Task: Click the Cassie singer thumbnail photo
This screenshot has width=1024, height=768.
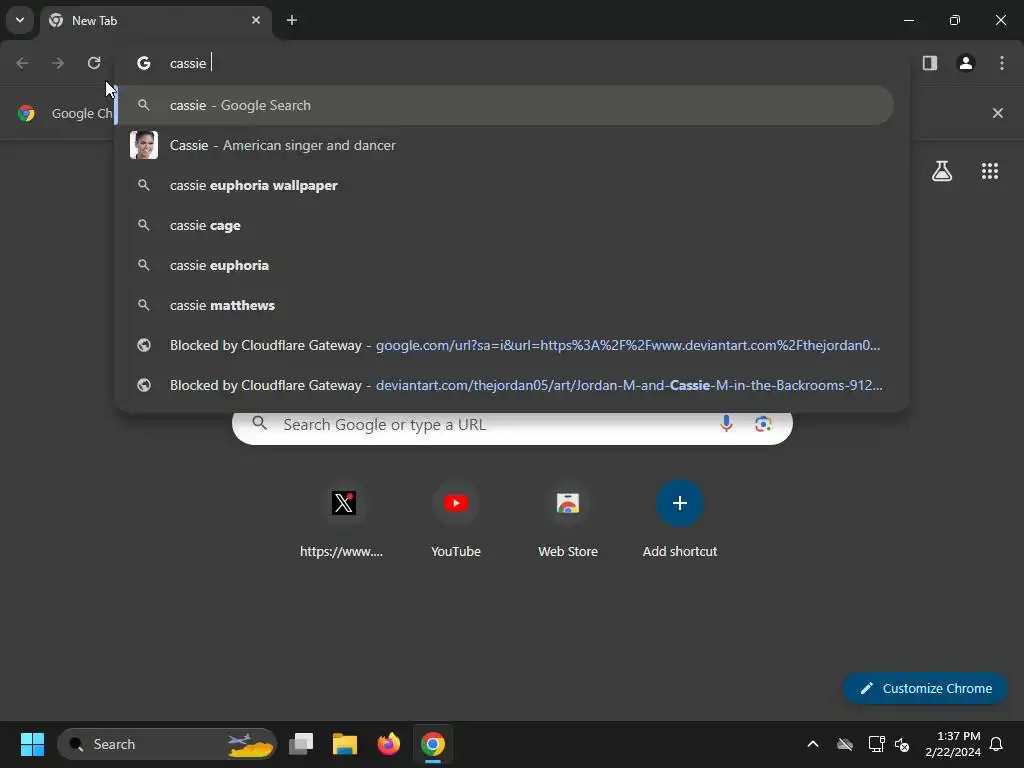Action: (x=144, y=145)
